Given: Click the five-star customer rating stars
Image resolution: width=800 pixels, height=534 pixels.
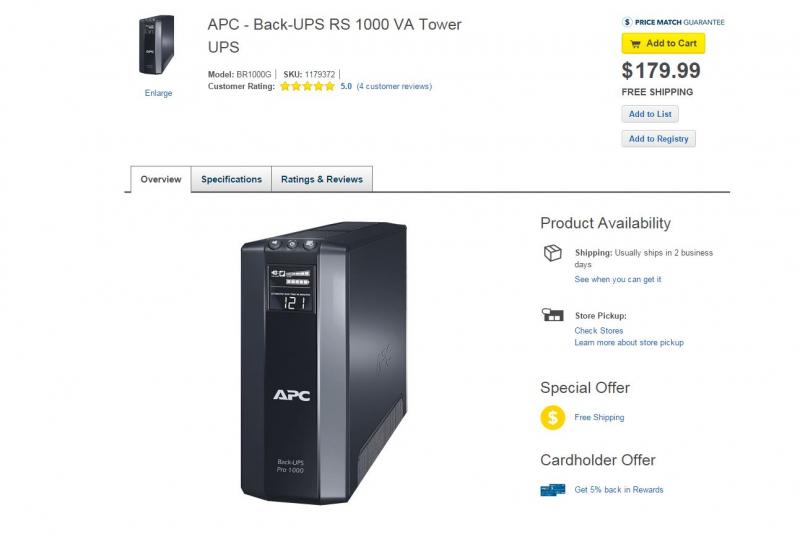Looking at the screenshot, I should click(307, 86).
